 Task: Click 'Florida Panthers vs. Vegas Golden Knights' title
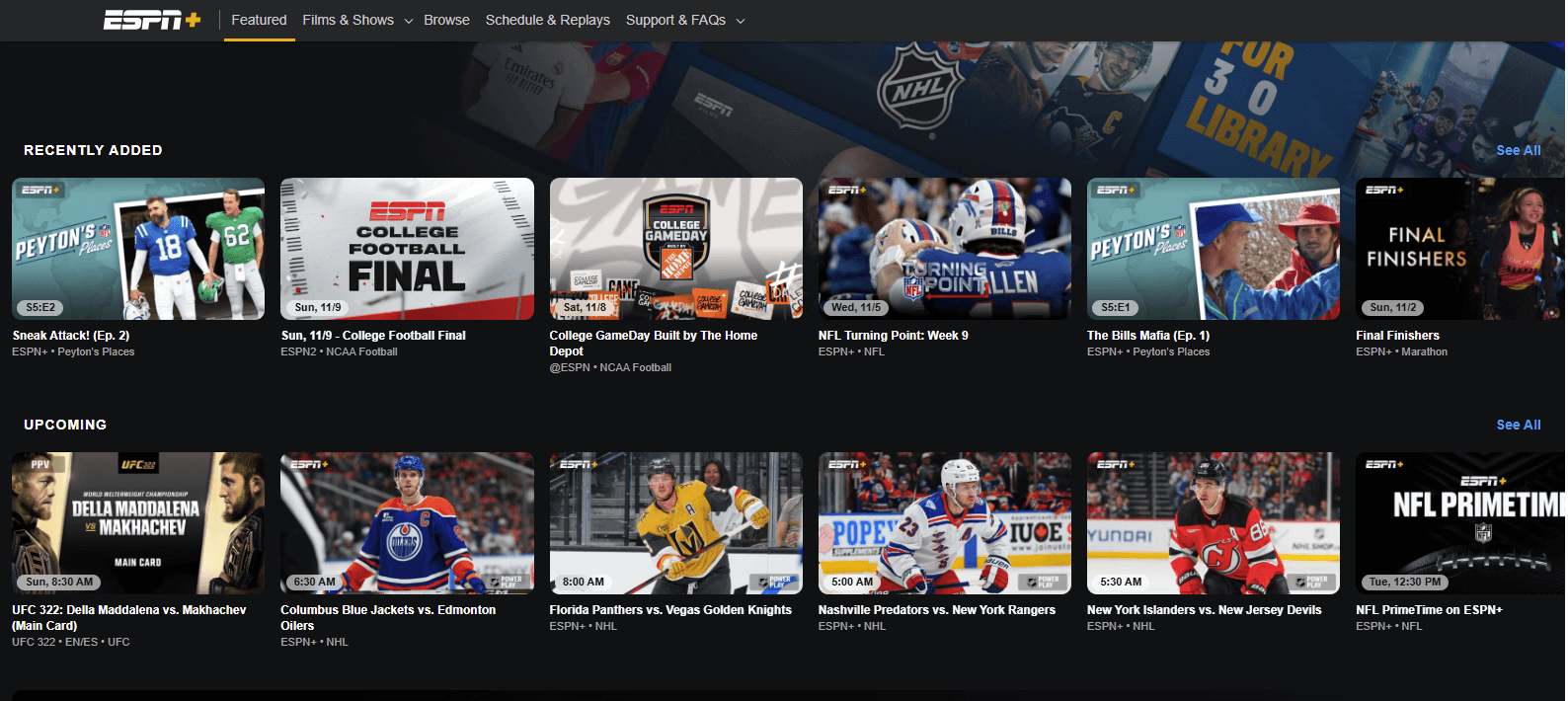click(670, 610)
